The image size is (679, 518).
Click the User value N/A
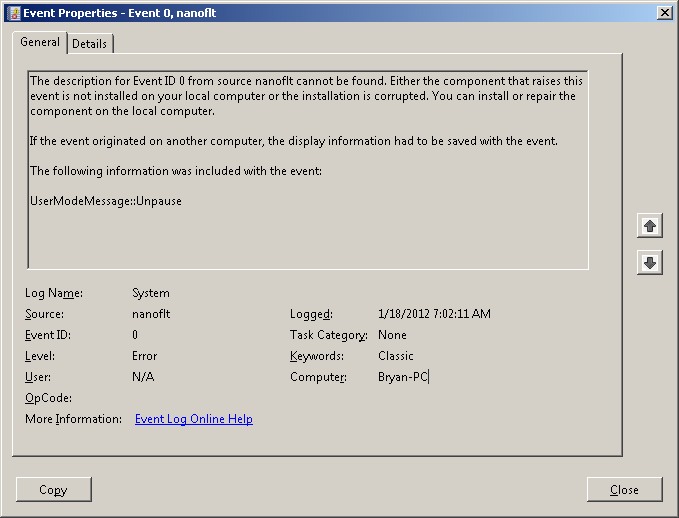tap(143, 377)
